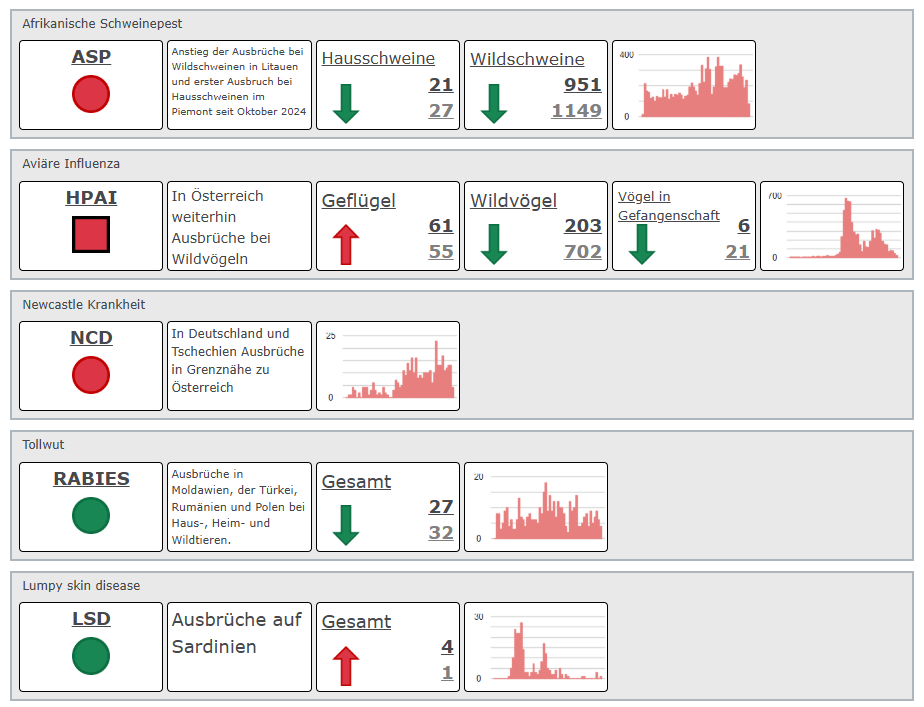View the Newcastle Krankheit histogram chart

point(388,366)
